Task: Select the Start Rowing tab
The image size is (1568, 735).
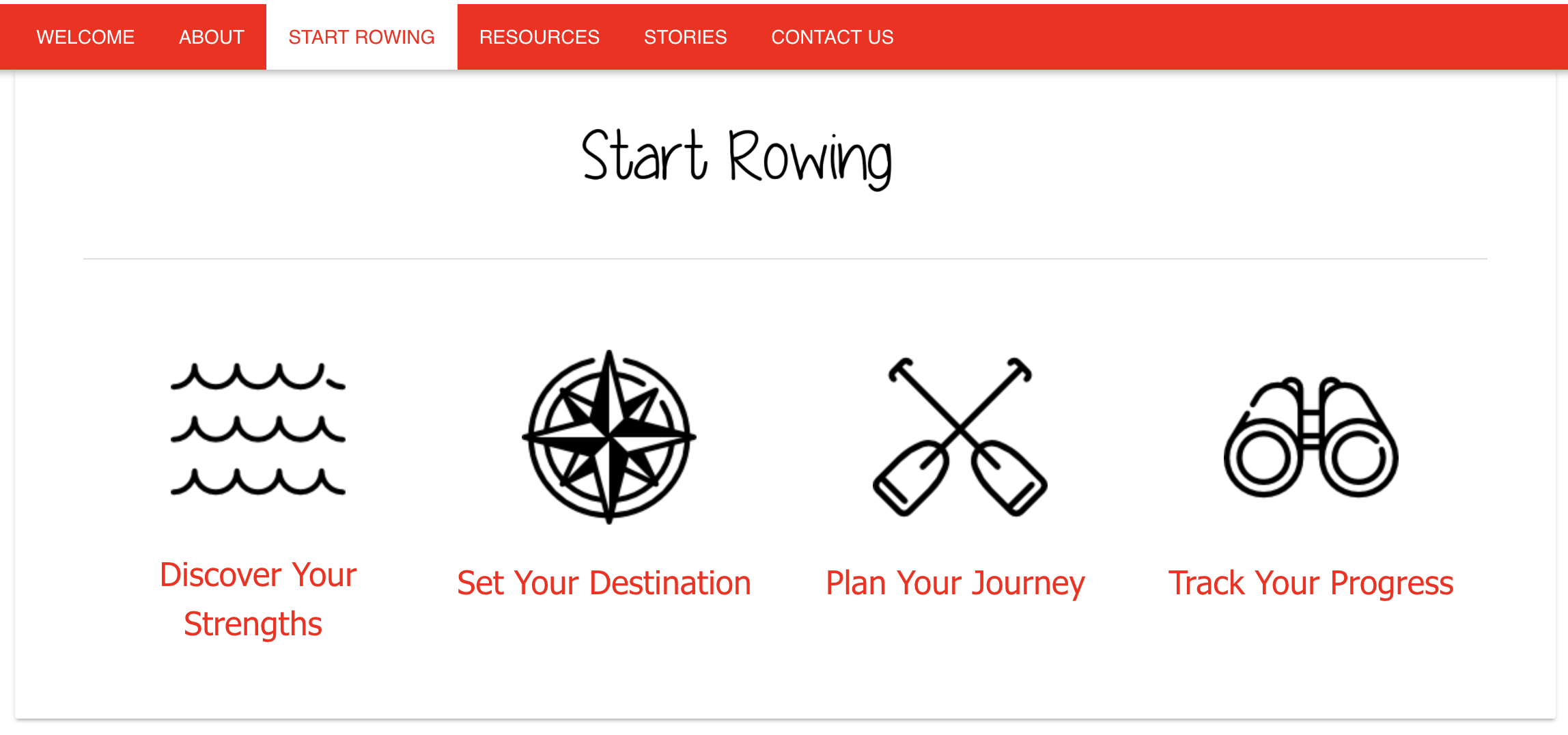Action: [x=361, y=37]
